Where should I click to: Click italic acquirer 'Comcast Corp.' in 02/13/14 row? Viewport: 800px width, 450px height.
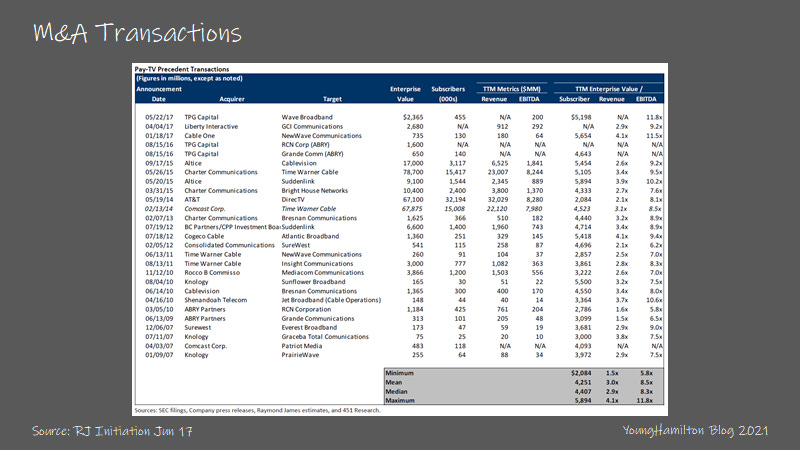[205, 209]
